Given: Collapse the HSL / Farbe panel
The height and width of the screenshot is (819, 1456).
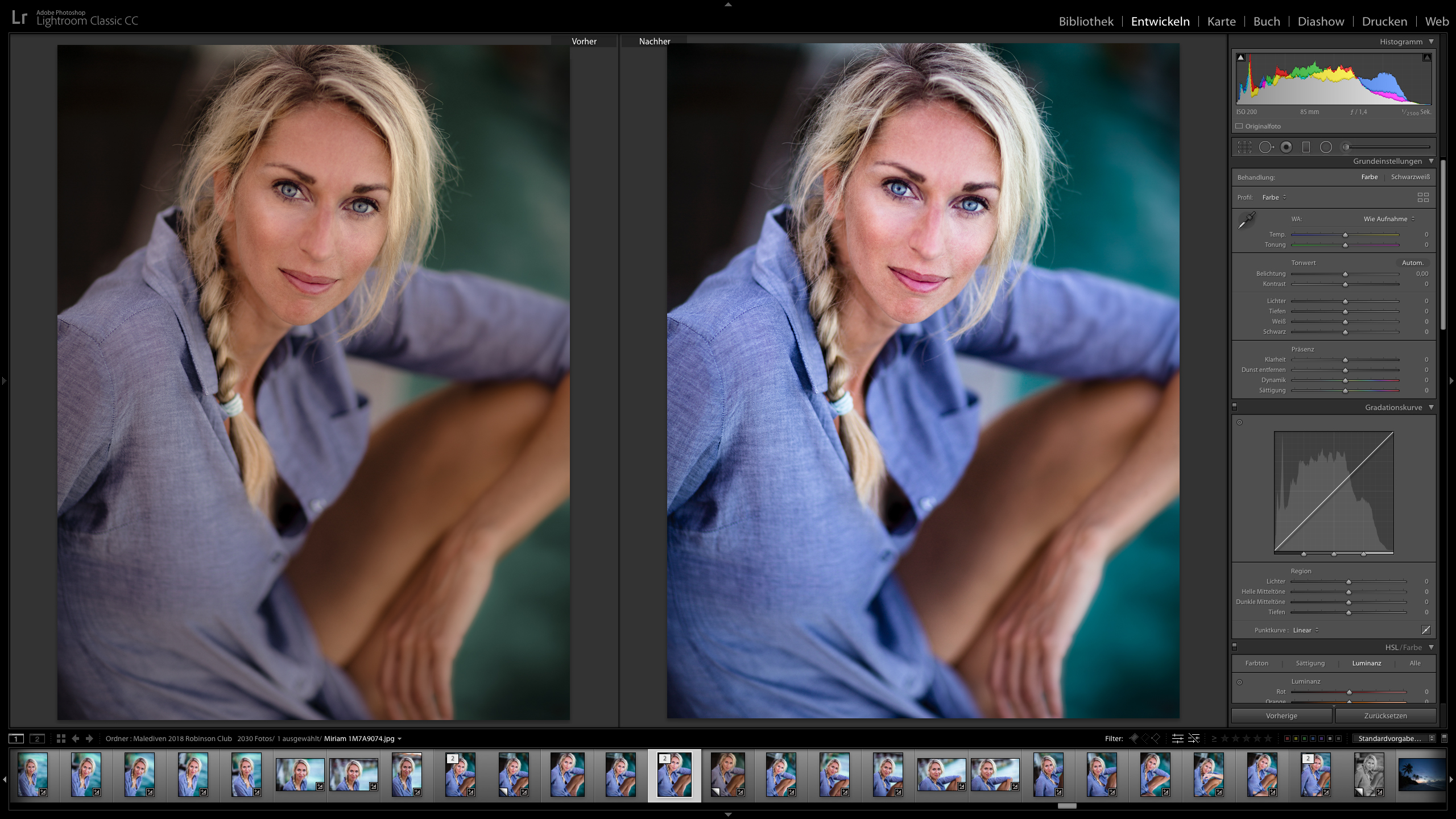Looking at the screenshot, I should tap(1431, 647).
